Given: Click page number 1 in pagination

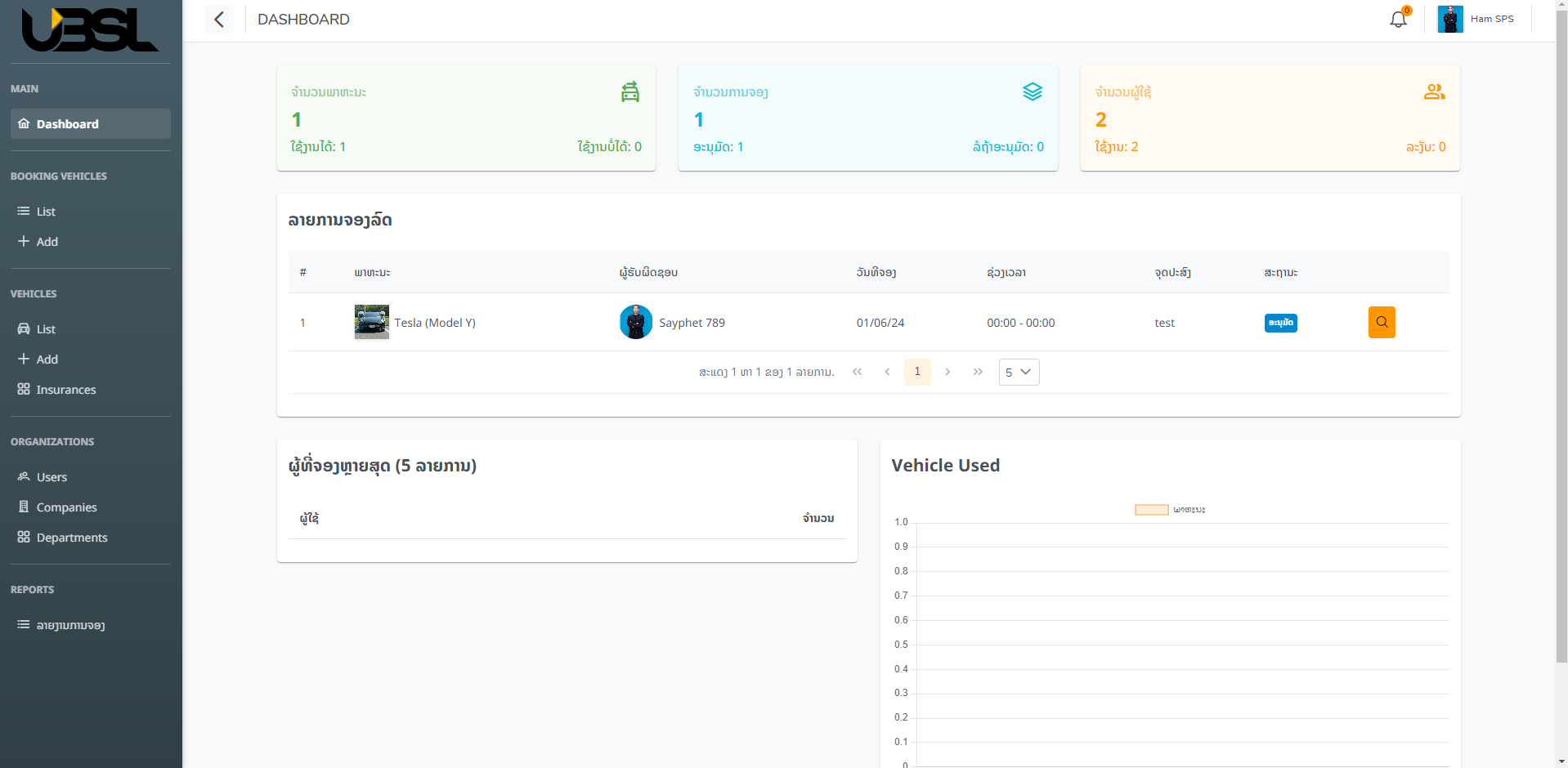Looking at the screenshot, I should [x=916, y=372].
